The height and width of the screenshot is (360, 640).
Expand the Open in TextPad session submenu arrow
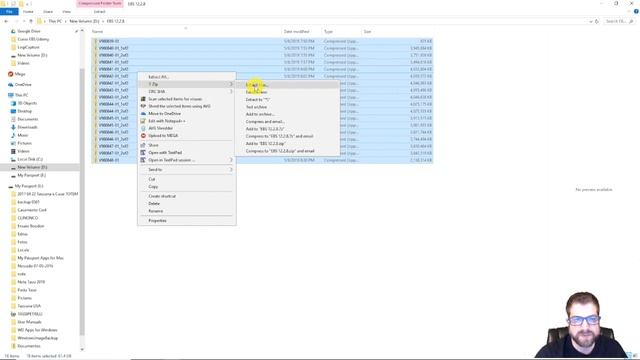click(x=231, y=160)
